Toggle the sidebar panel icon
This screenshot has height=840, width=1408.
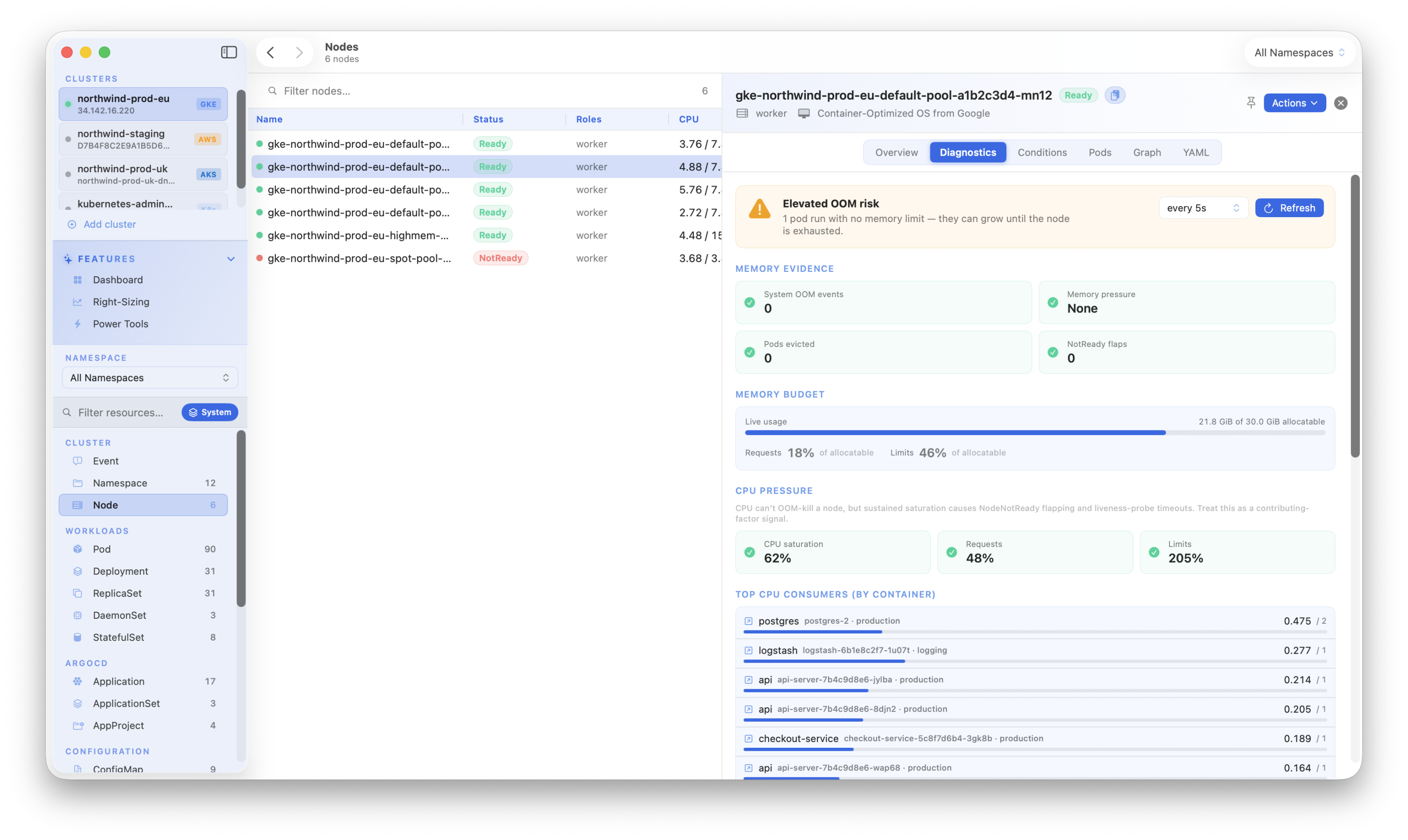pyautogui.click(x=229, y=52)
